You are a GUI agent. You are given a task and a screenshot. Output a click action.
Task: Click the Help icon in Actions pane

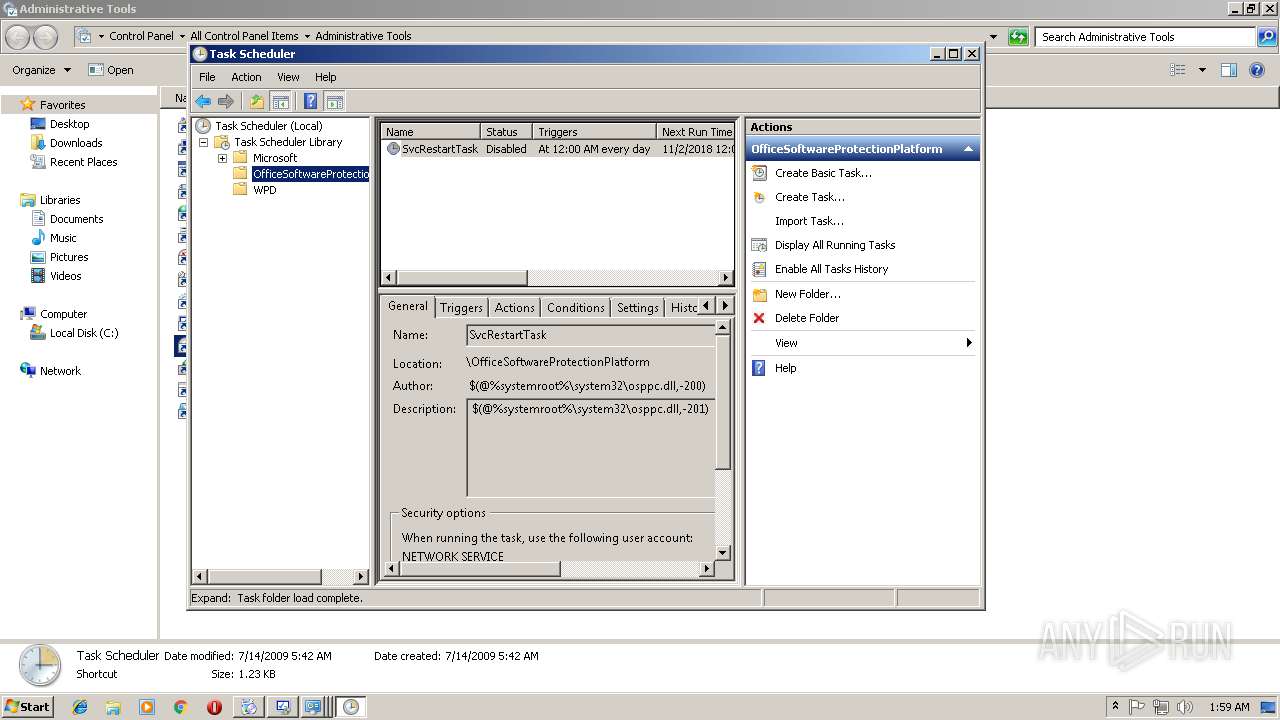759,368
